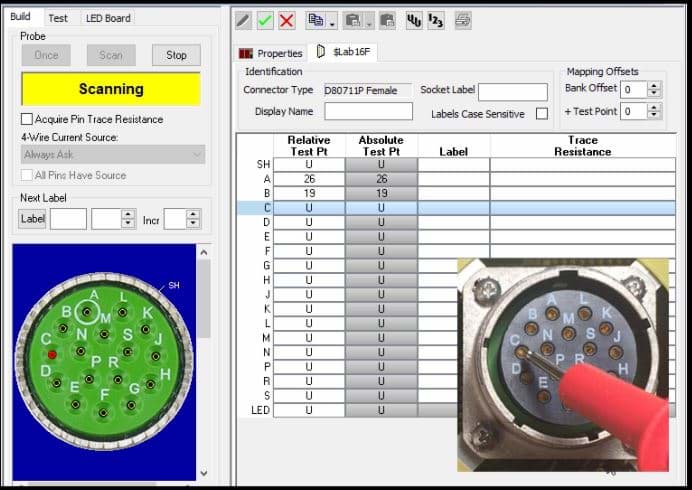
Task: Toggle Labels Case Sensitive checkbox
Action: (541, 114)
